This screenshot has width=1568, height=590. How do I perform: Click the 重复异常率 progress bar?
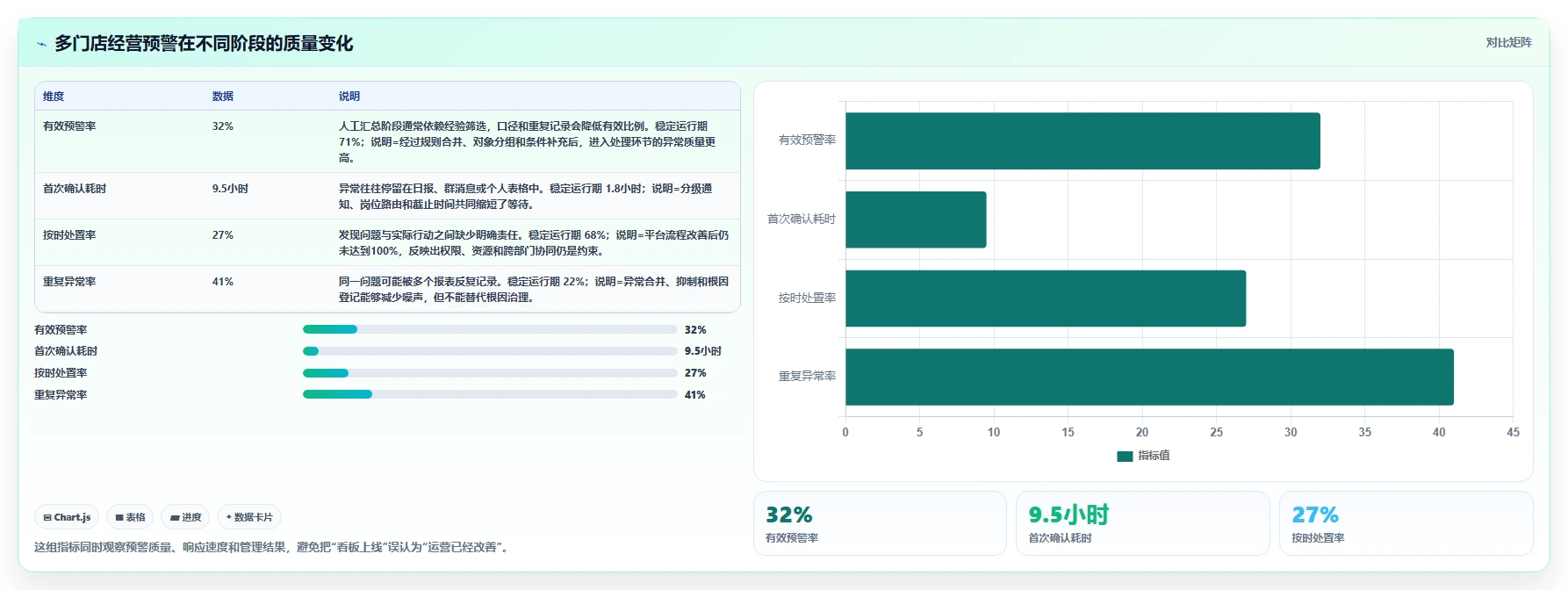(490, 394)
